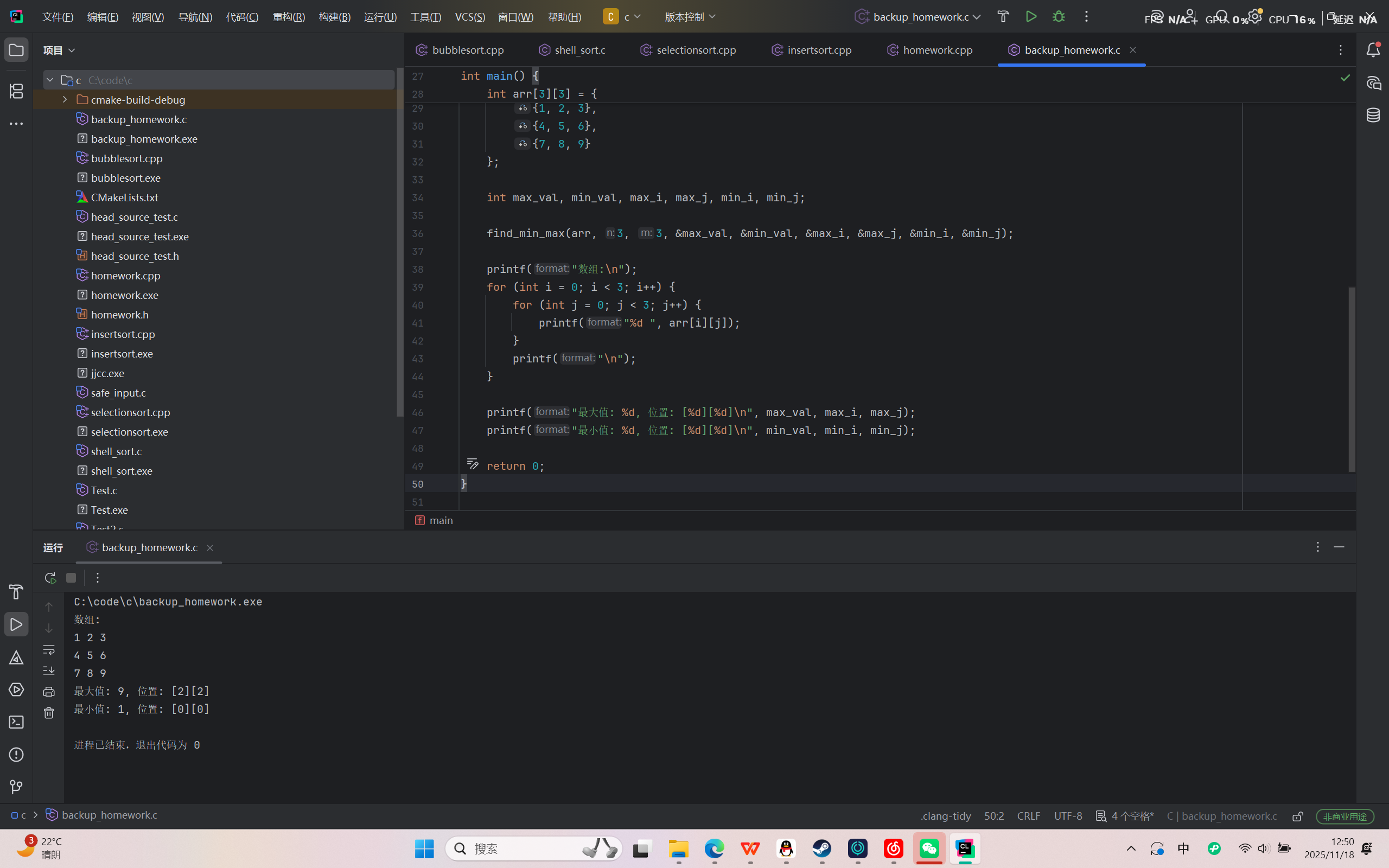Click UTF-8 encoding in the status bar
The width and height of the screenshot is (1389, 868).
pyautogui.click(x=1068, y=816)
